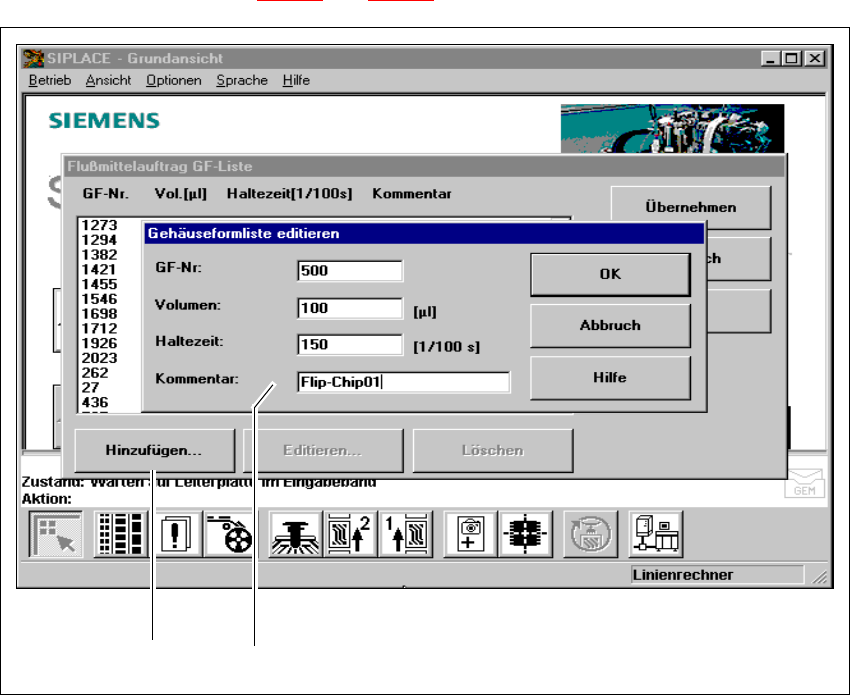Click the Volumen field containing 100

pos(350,308)
